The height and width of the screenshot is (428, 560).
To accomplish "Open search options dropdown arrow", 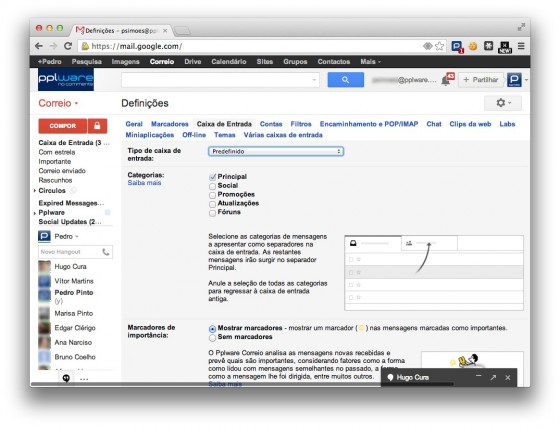I will point(314,80).
